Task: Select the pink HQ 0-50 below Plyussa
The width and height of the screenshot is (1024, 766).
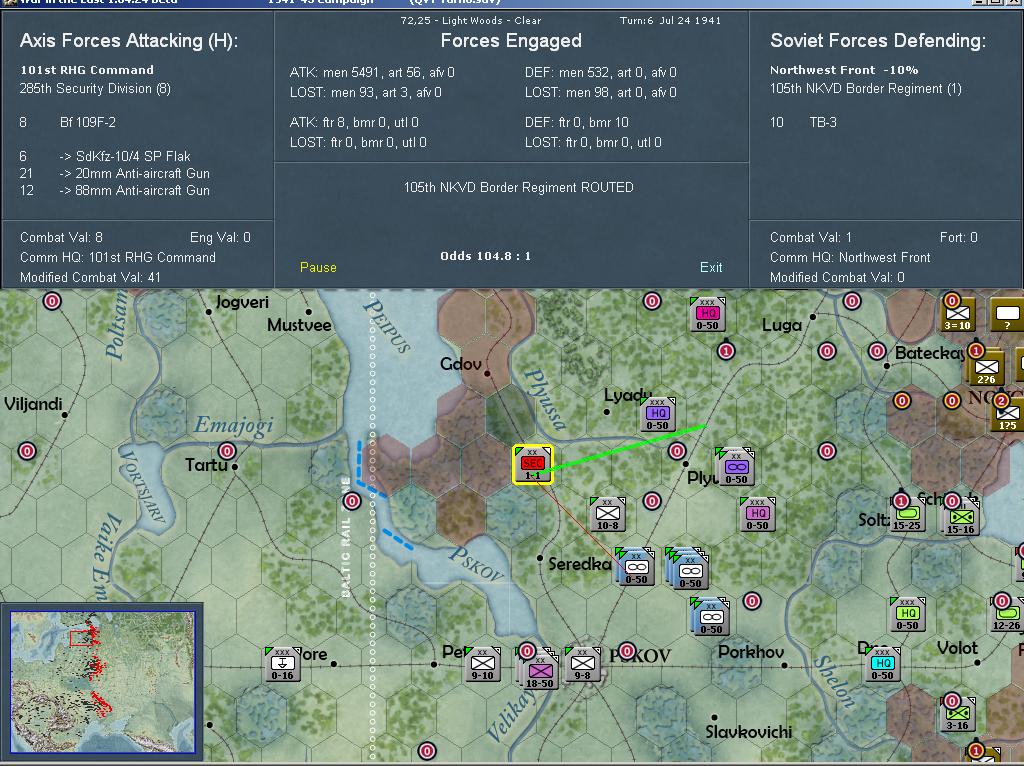Action: coord(758,514)
